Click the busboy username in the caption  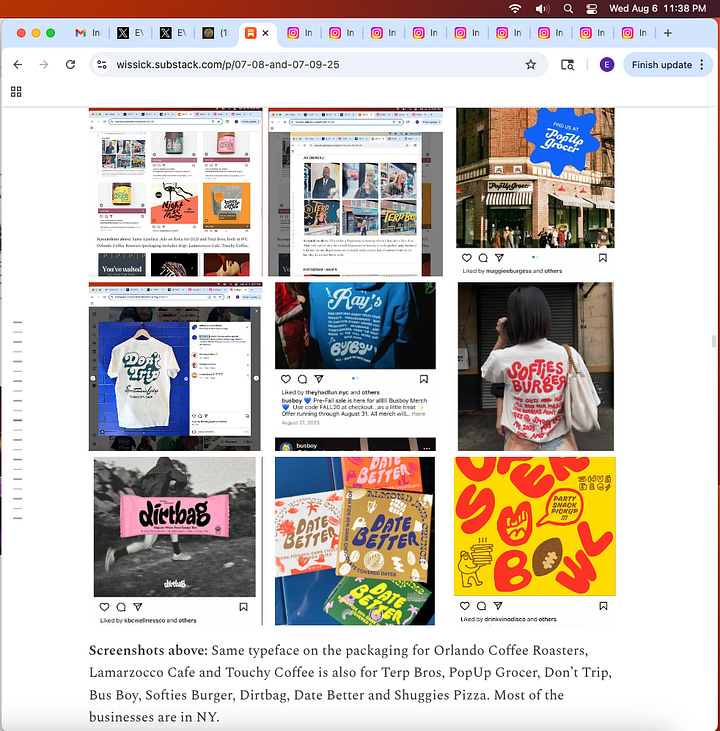click(292, 400)
